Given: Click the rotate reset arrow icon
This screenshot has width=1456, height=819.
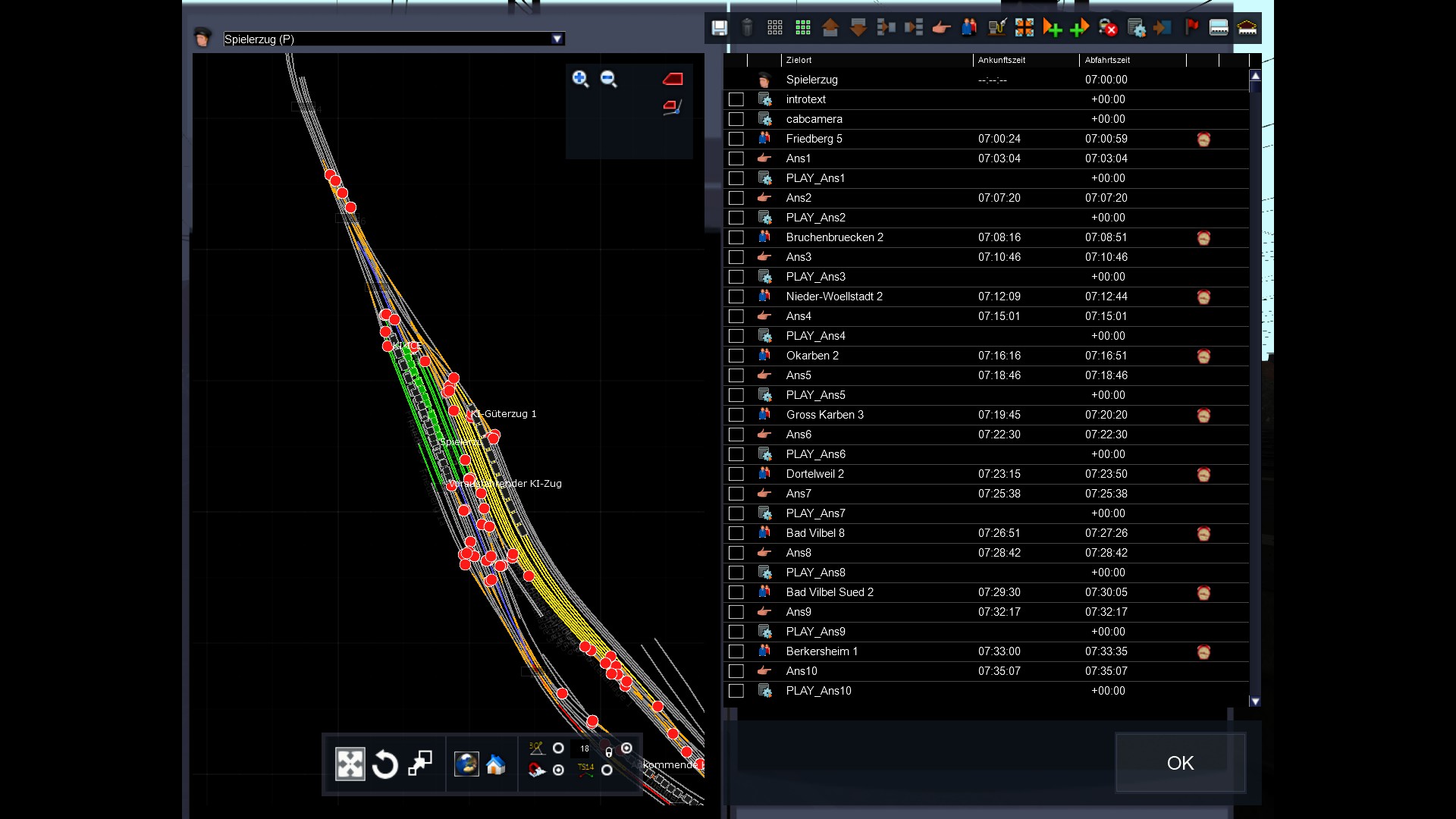Looking at the screenshot, I should [x=385, y=764].
